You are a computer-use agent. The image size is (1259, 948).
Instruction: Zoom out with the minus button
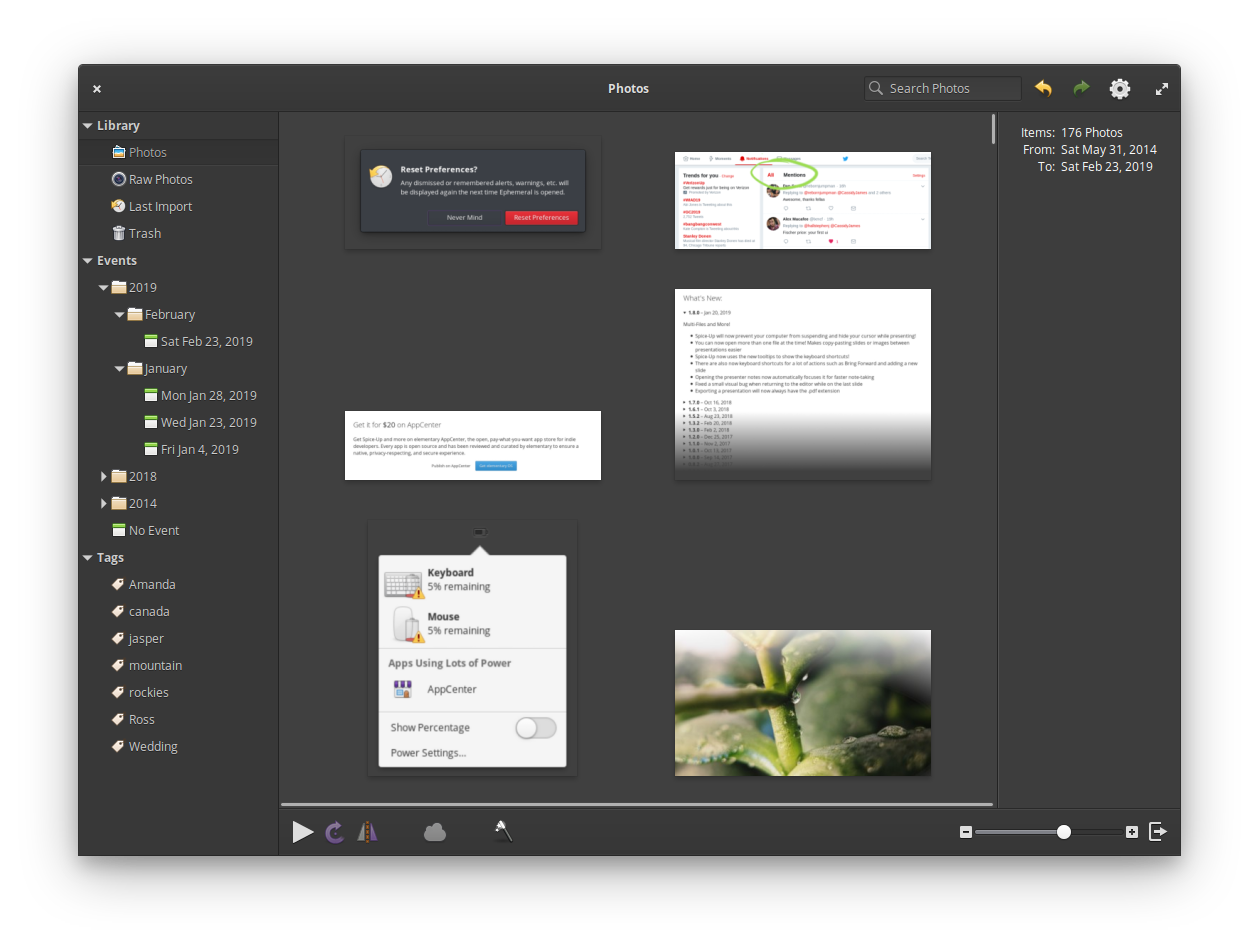(x=966, y=831)
